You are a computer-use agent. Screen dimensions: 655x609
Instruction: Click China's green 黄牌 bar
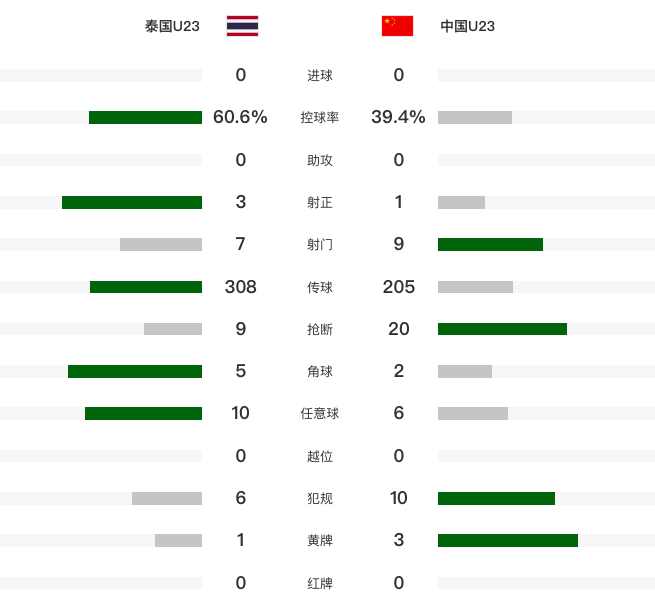pos(508,540)
